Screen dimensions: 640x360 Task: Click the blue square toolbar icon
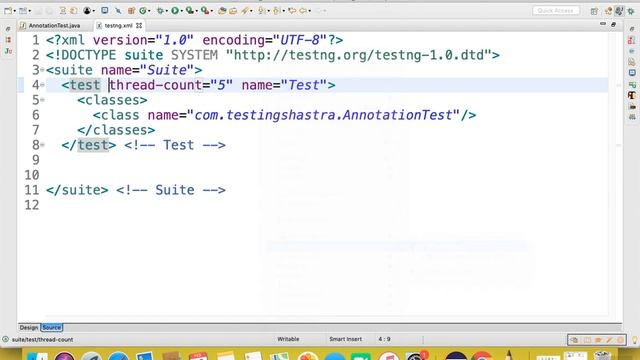coord(104,11)
